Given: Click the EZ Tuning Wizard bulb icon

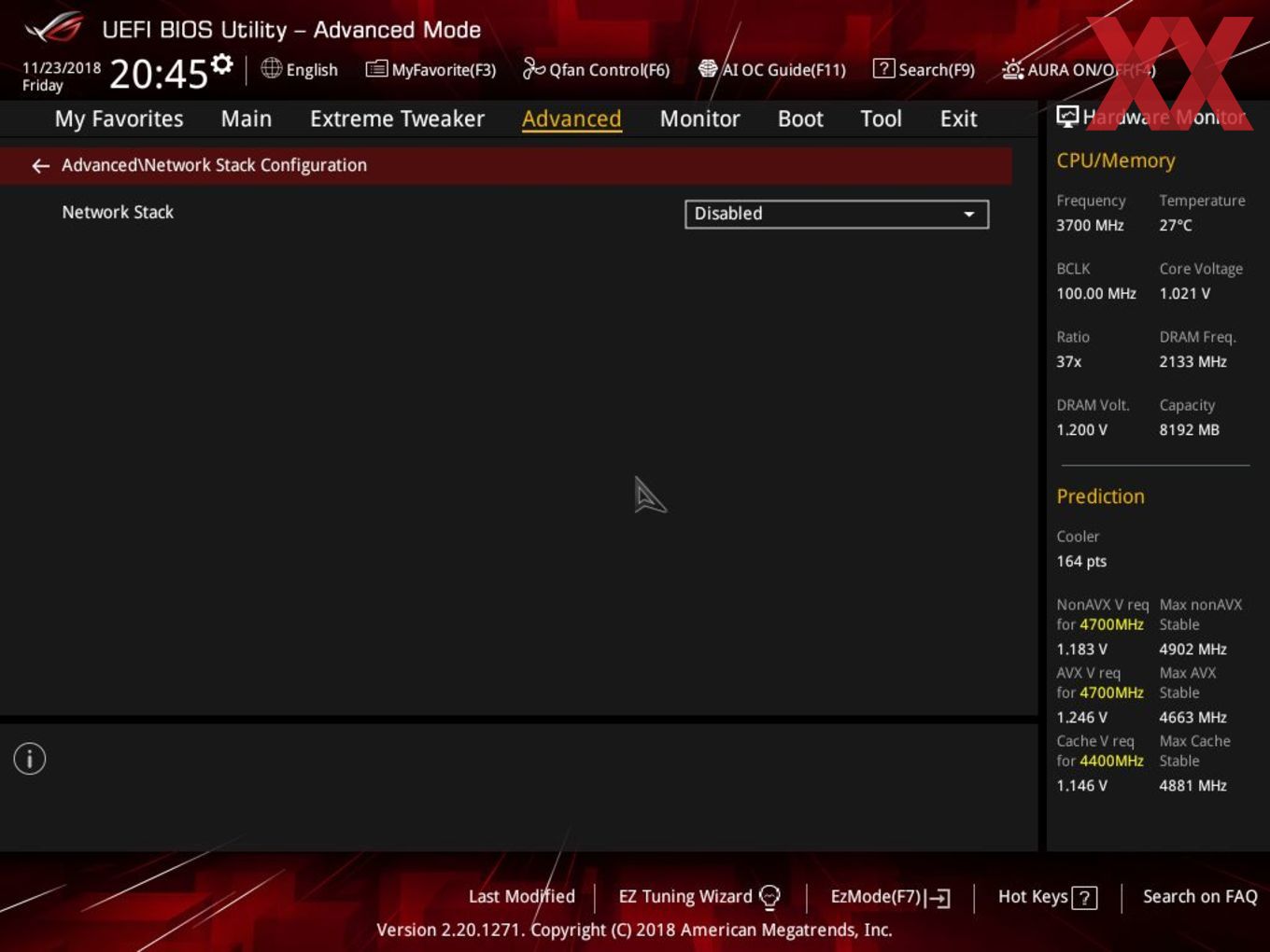Looking at the screenshot, I should tap(769, 897).
